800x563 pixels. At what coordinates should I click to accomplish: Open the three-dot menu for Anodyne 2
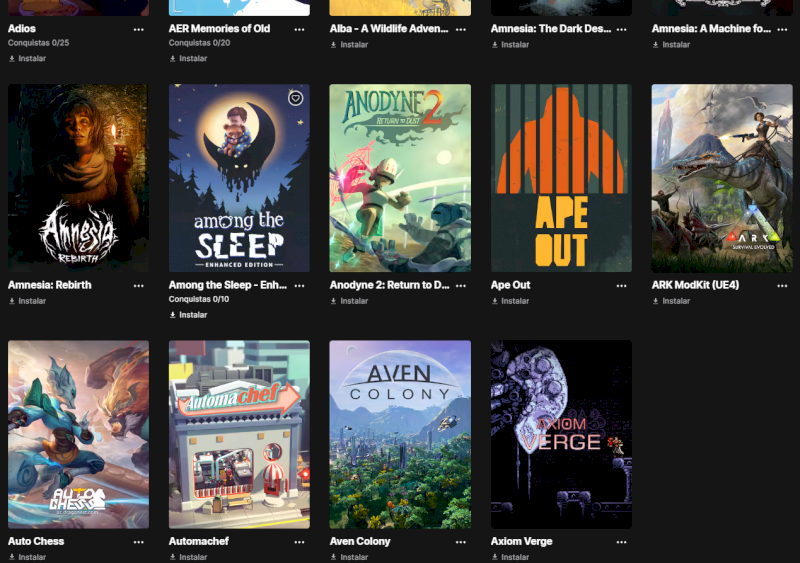(461, 286)
